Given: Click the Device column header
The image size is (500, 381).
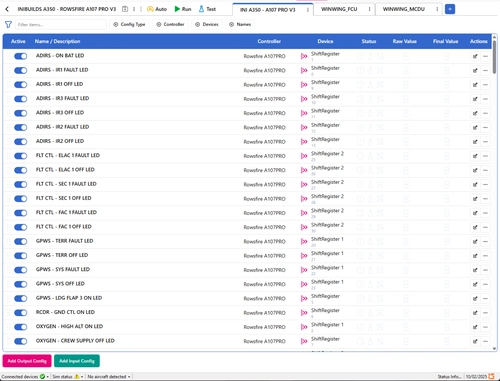Looking at the screenshot, I should pyautogui.click(x=325, y=41).
